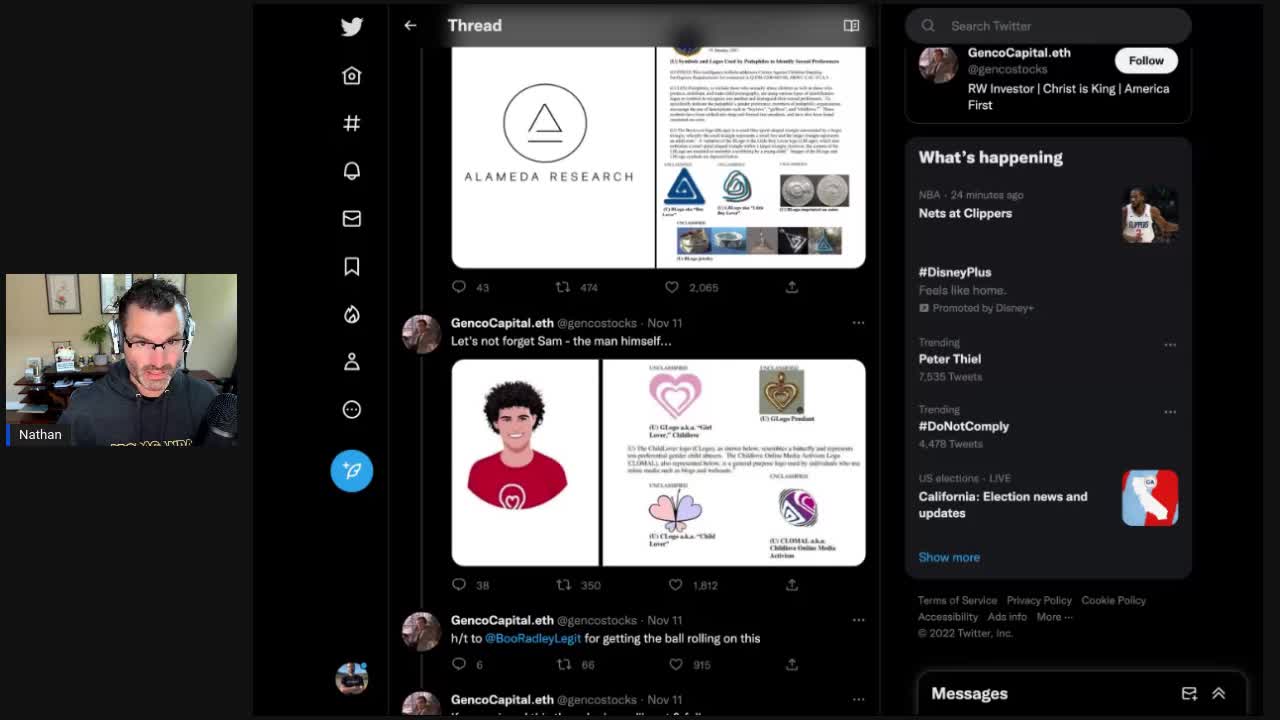
Task: Open the Alameda Research logo image
Action: [x=553, y=157]
